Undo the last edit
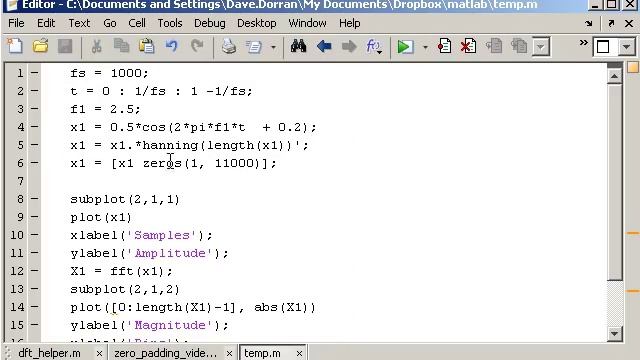This screenshot has width=640, height=360. (172, 46)
